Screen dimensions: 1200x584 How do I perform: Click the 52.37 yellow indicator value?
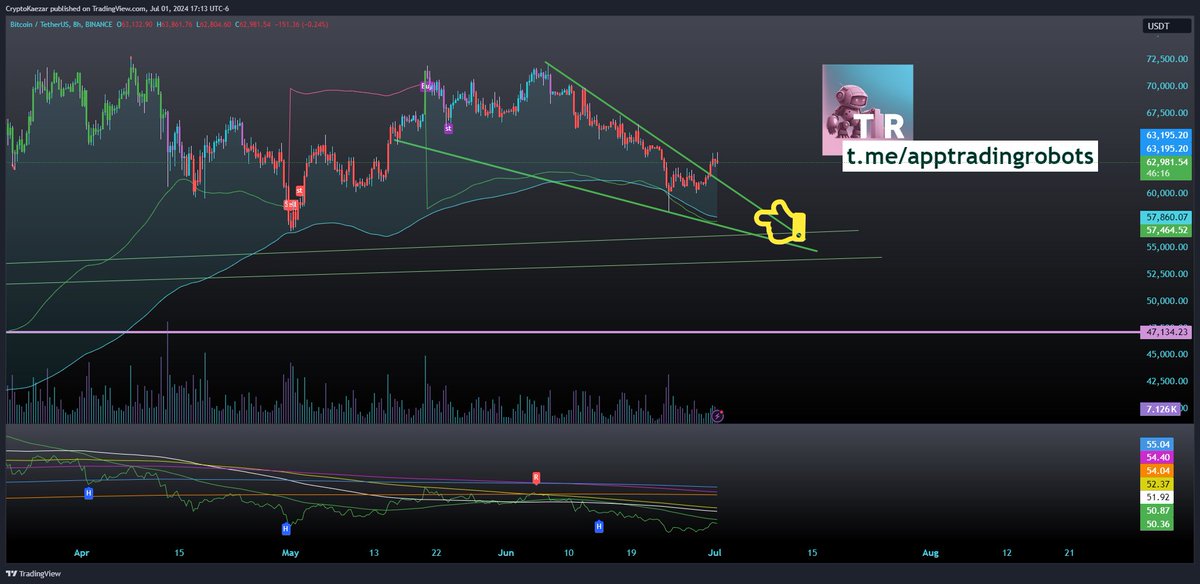1156,482
